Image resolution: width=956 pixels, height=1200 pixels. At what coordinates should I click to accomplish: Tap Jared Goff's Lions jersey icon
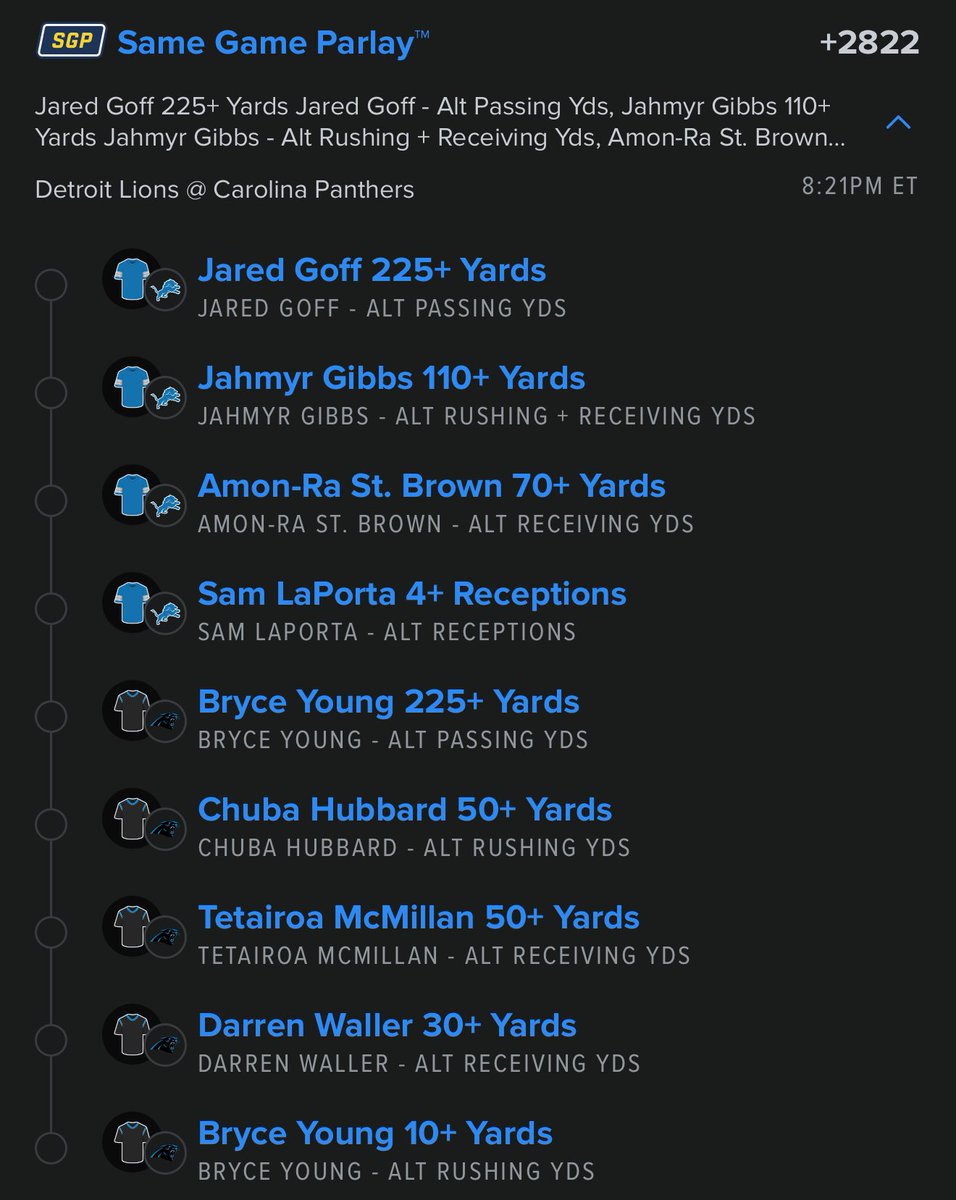[x=132, y=278]
